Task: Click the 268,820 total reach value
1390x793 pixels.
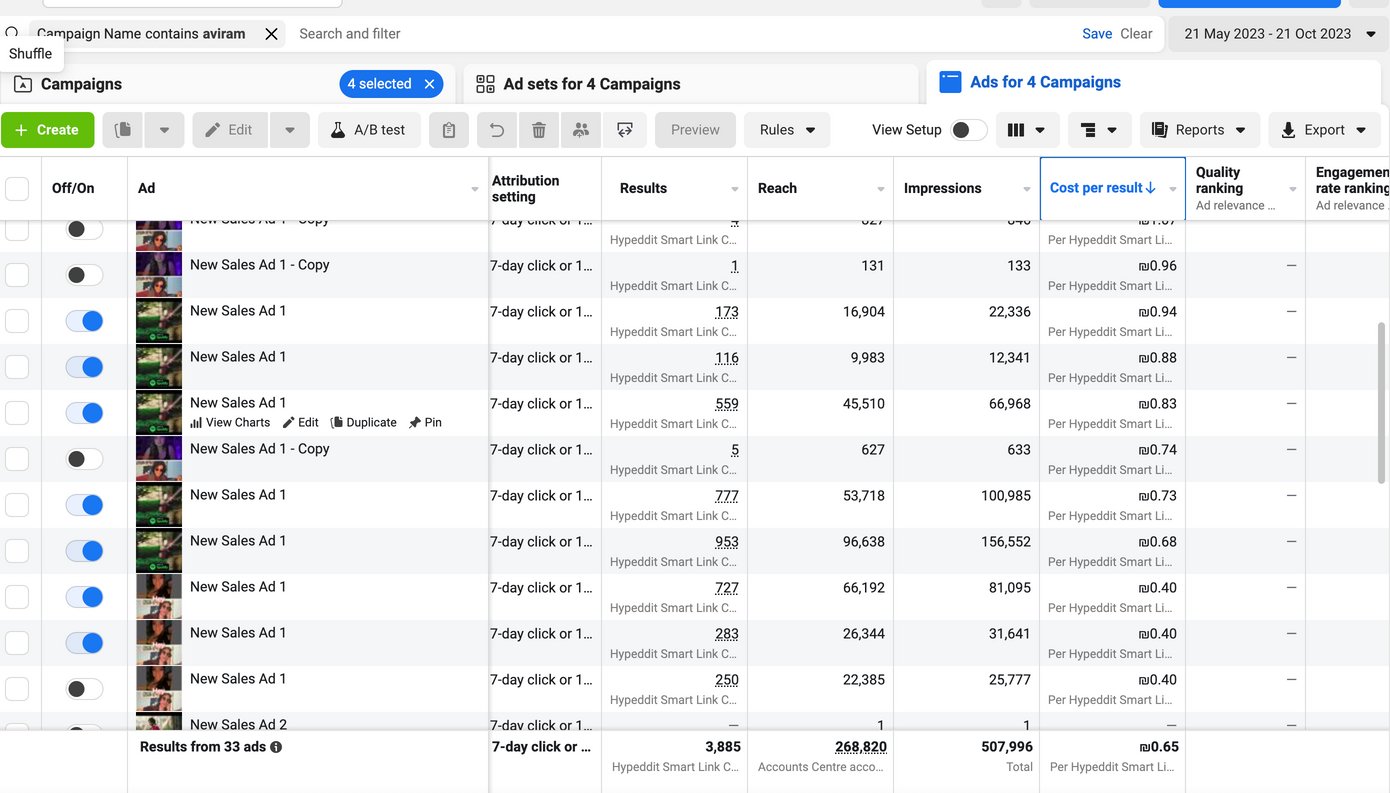Action: (x=861, y=747)
